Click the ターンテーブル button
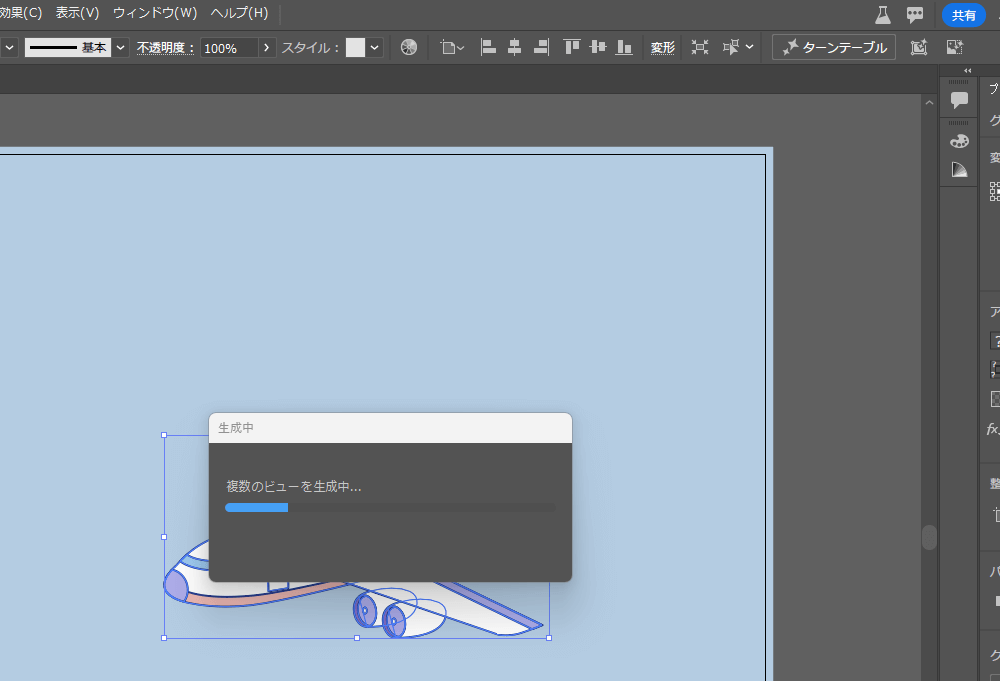 coord(834,47)
